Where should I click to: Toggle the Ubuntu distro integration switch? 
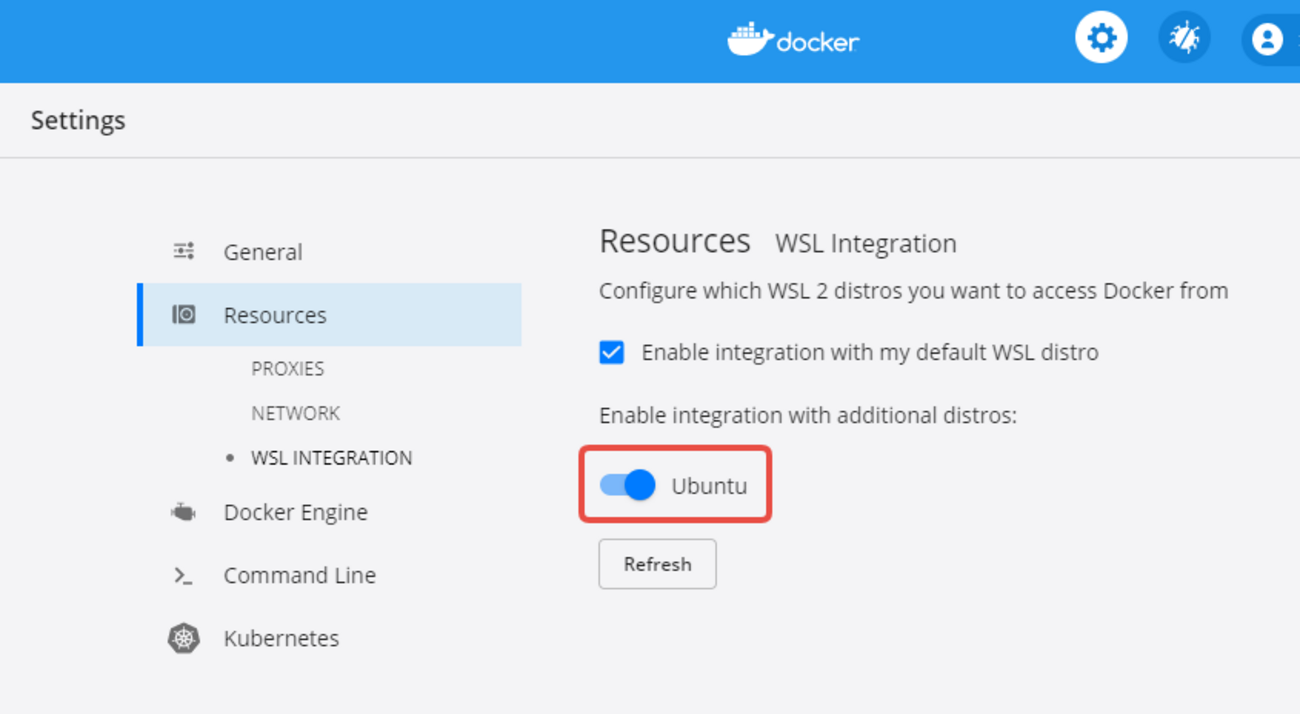tap(628, 485)
